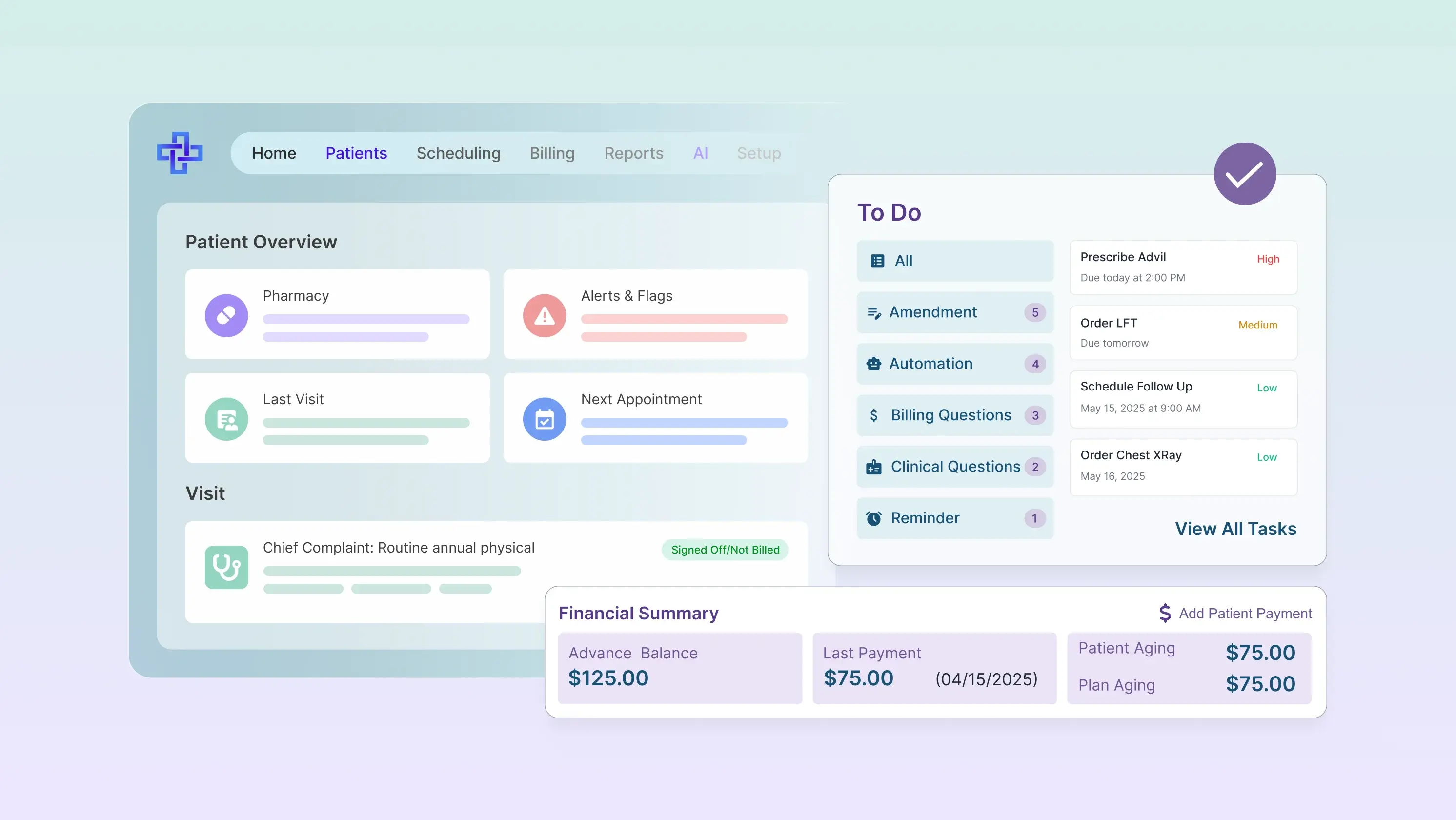This screenshot has width=1456, height=820.
Task: Click the purple checkmark circle icon
Action: coord(1245,174)
